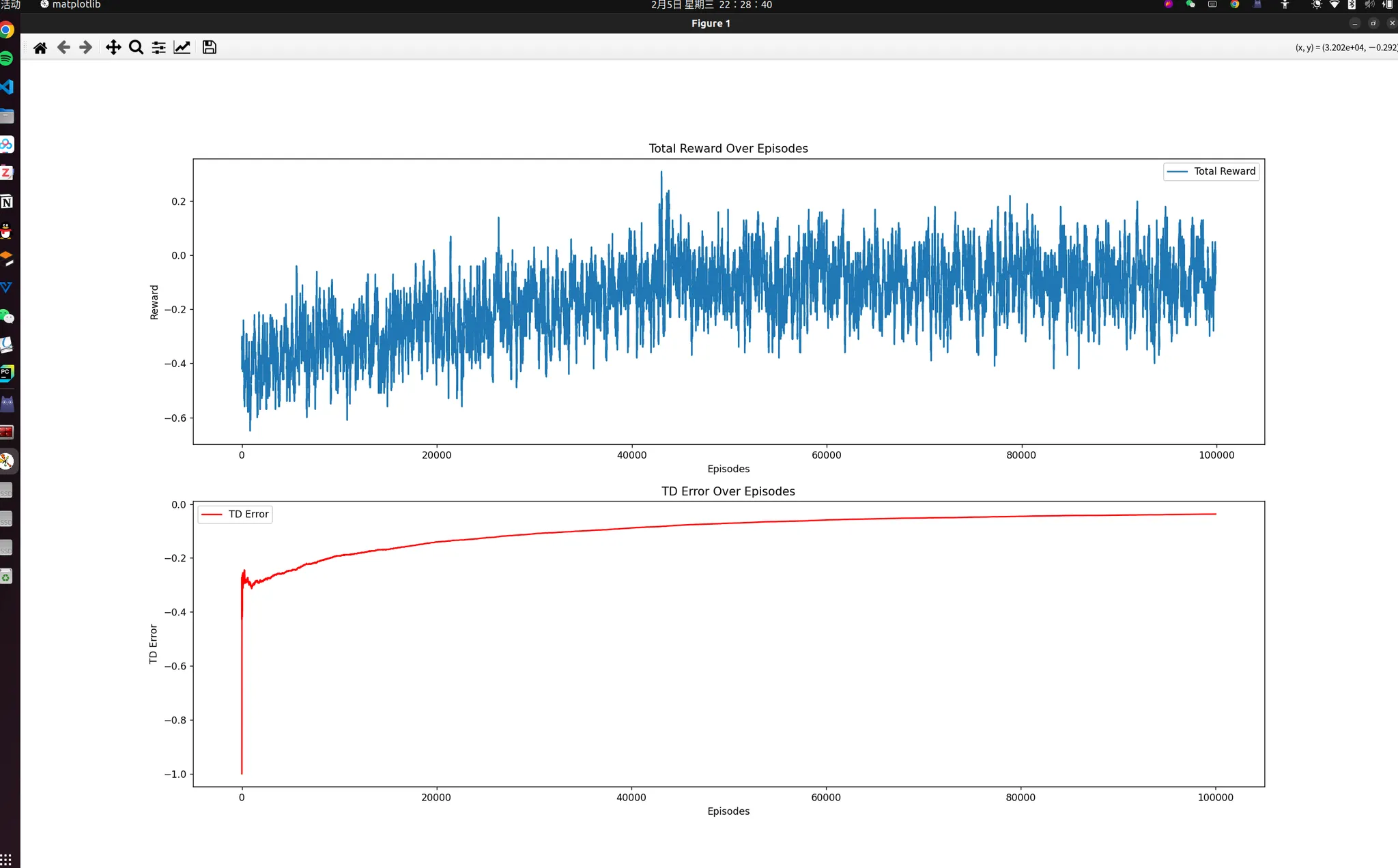This screenshot has width=1398, height=868.
Task: Open the Notion app from the dock
Action: [6, 202]
